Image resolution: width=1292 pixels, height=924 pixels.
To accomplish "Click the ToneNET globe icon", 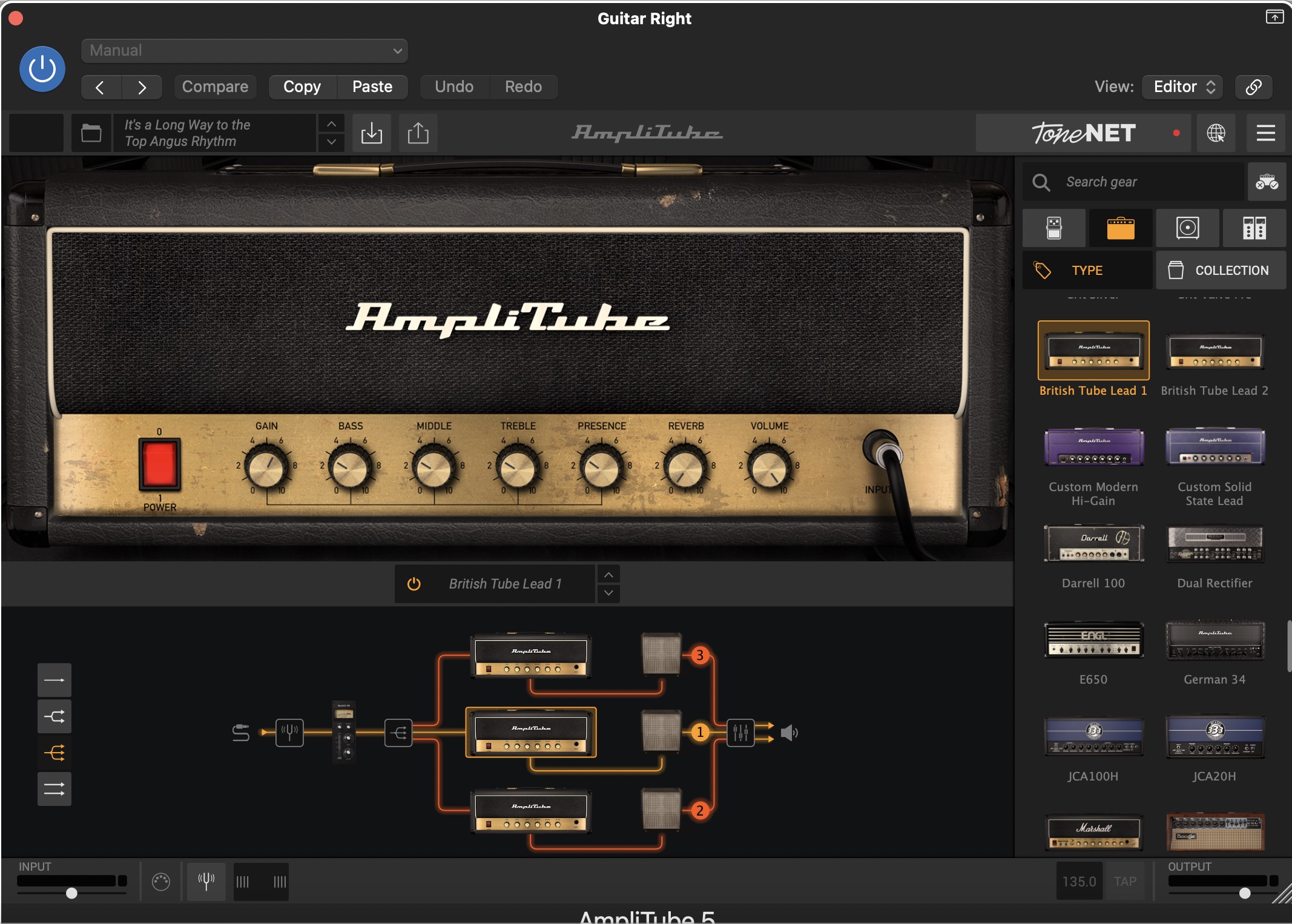I will (1216, 133).
